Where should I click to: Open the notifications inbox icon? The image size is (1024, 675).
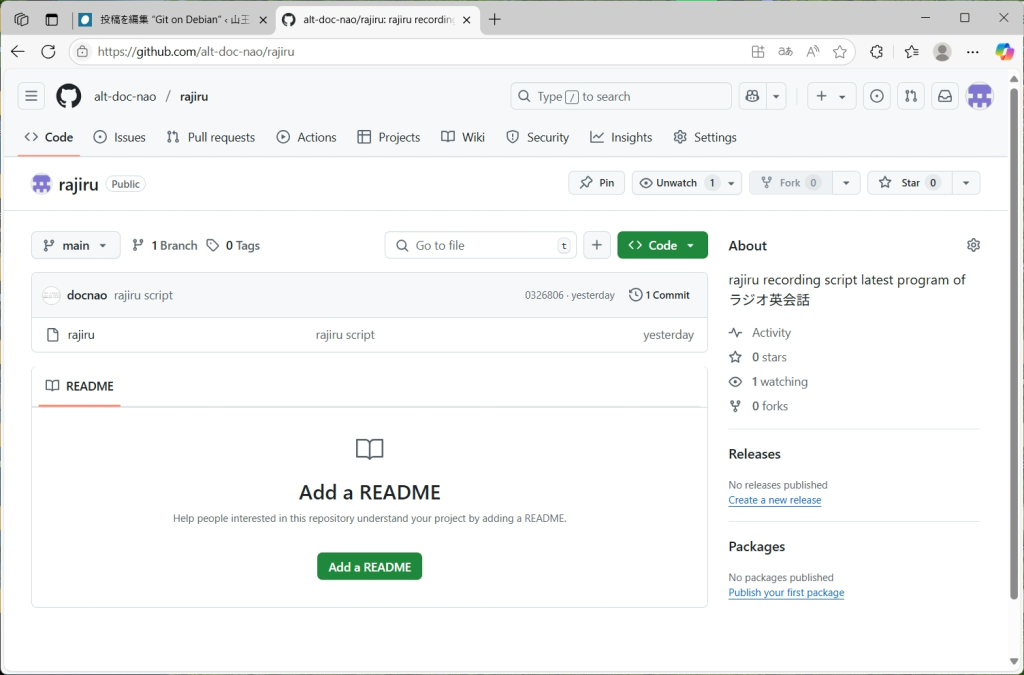945,96
